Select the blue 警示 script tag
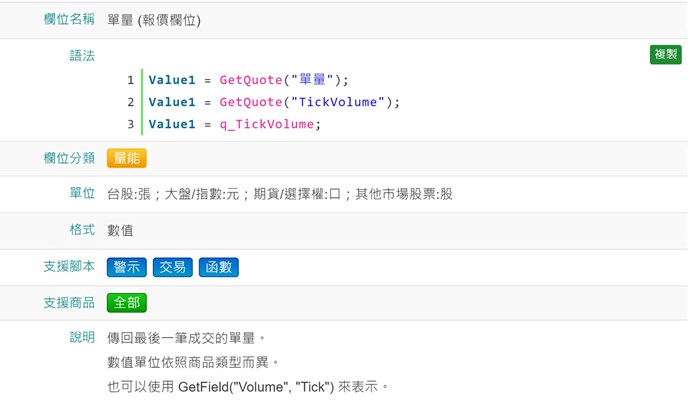Viewport: 690px width, 405px height. (x=127, y=267)
